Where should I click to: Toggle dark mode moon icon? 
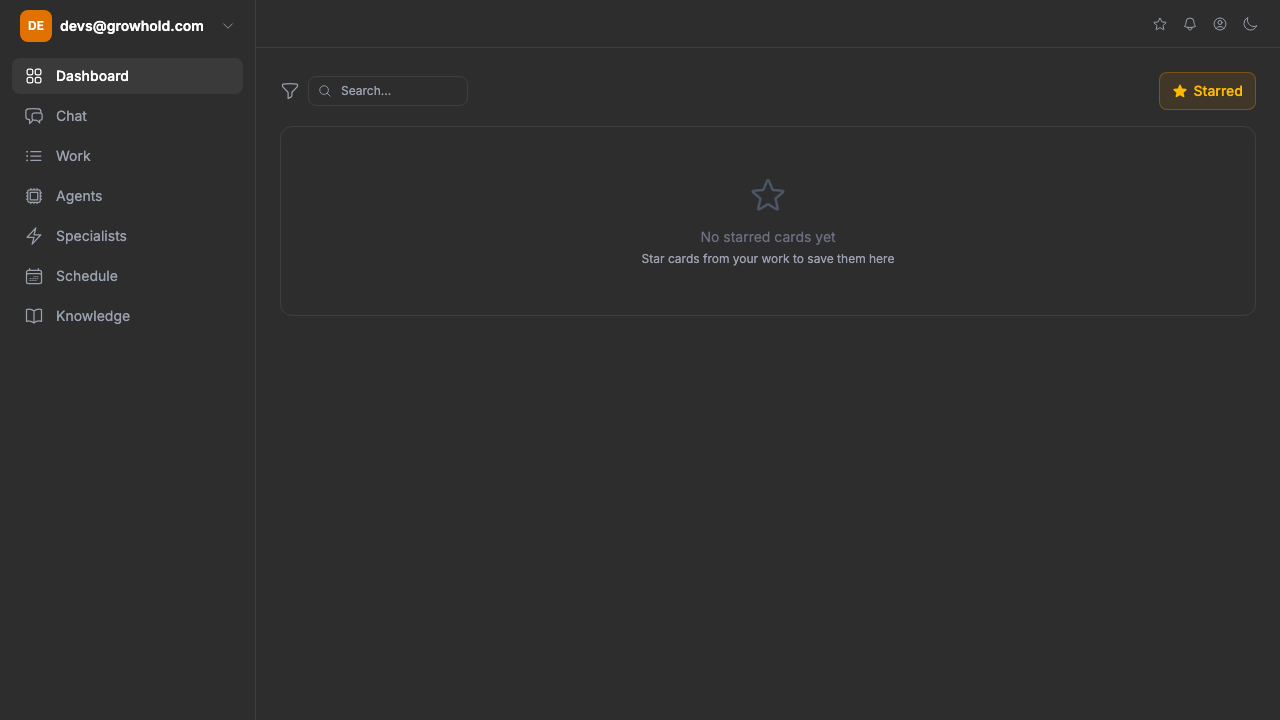(1250, 24)
